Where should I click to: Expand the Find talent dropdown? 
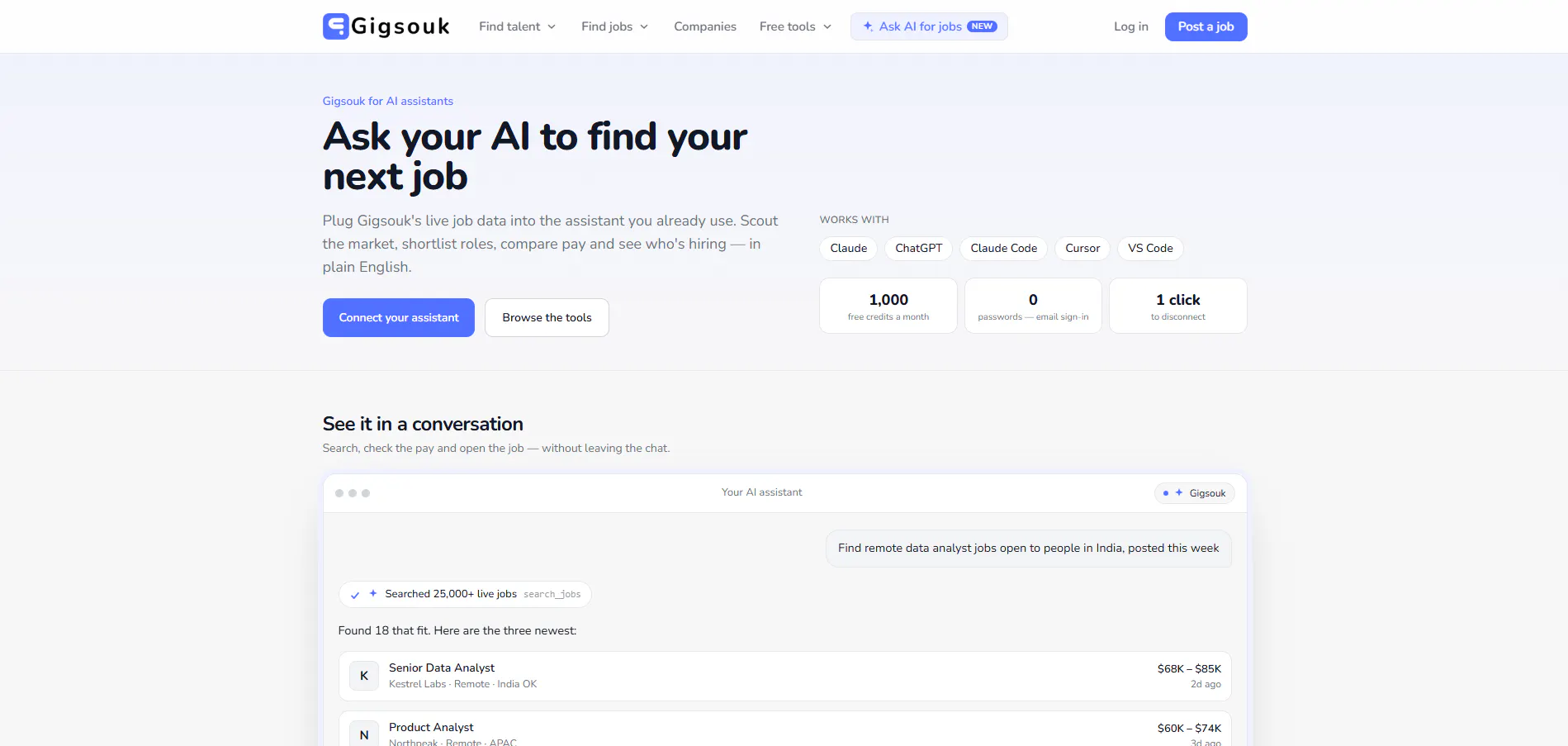click(518, 26)
